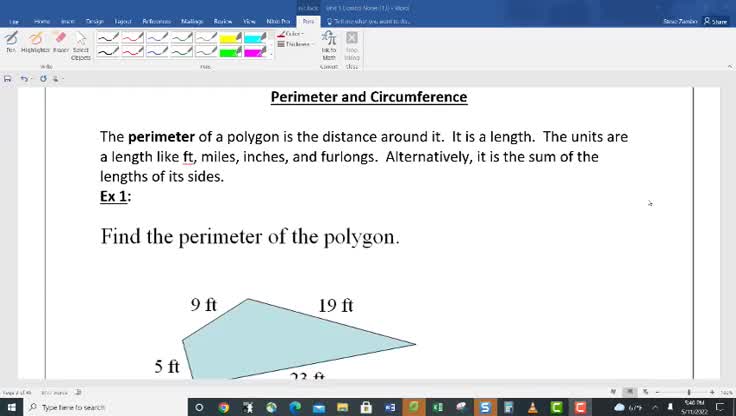Choose the yellow highlighter pen swatch
Viewport: 736px width, 416px height.
(231, 39)
